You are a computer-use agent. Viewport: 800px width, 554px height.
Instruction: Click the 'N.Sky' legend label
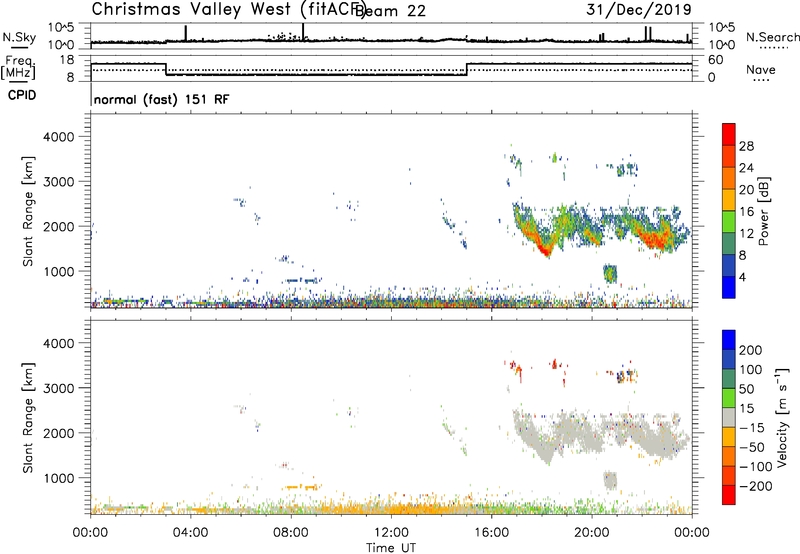pos(19,38)
